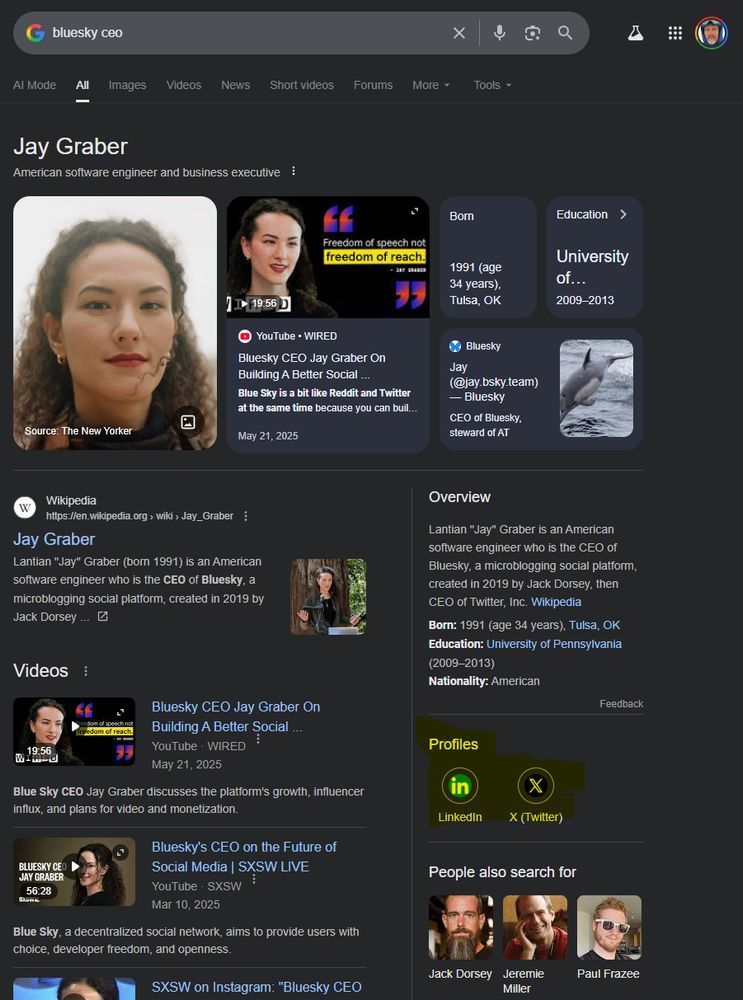
Task: Open the Paul Frazee related person card
Action: point(608,938)
